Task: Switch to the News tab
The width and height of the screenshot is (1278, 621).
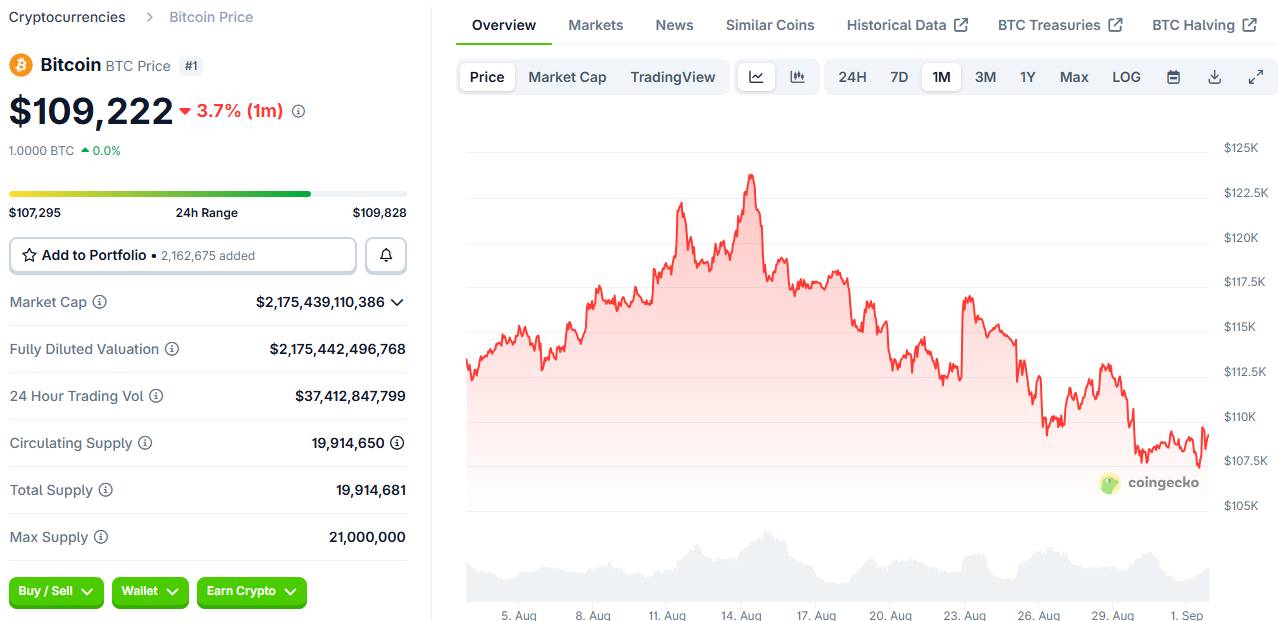Action: 675,25
